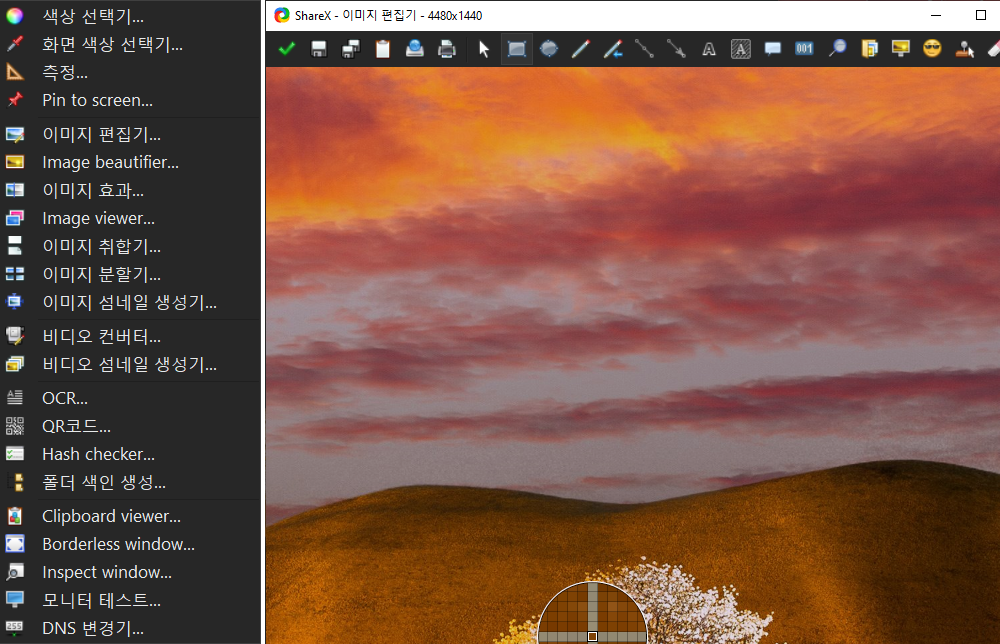The height and width of the screenshot is (644, 1000).
Task: Select the Speech balloon tool
Action: coord(772,48)
